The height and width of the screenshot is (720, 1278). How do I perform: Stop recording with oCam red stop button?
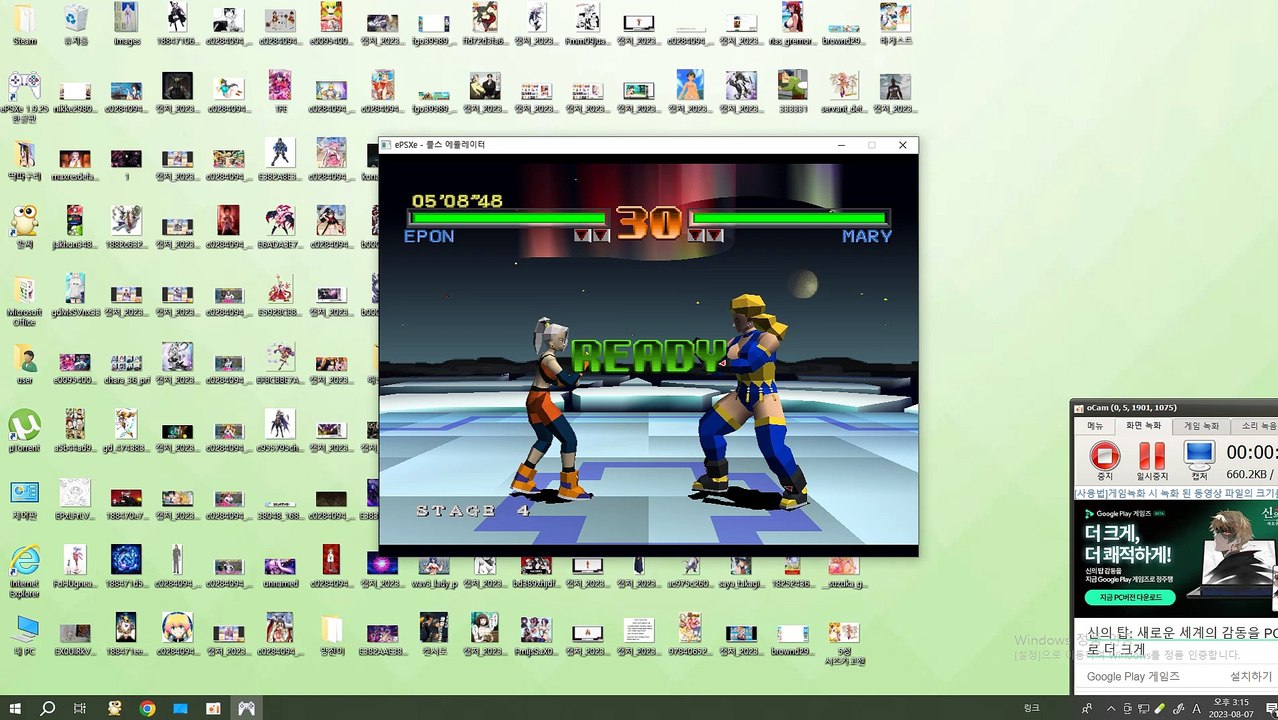coord(1104,460)
